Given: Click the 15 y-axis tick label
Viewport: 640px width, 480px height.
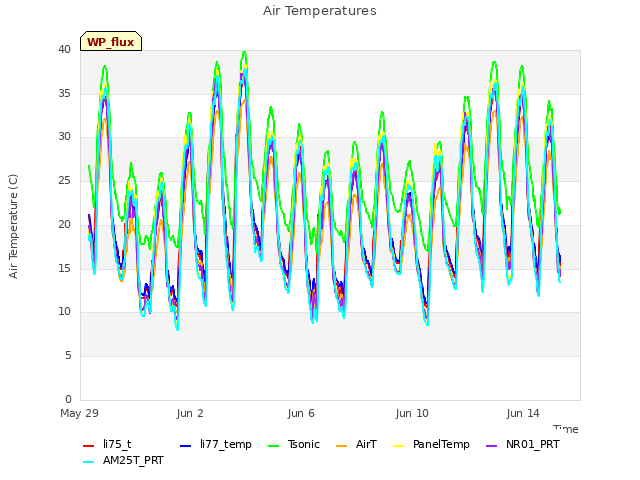Looking at the screenshot, I should [x=64, y=268].
